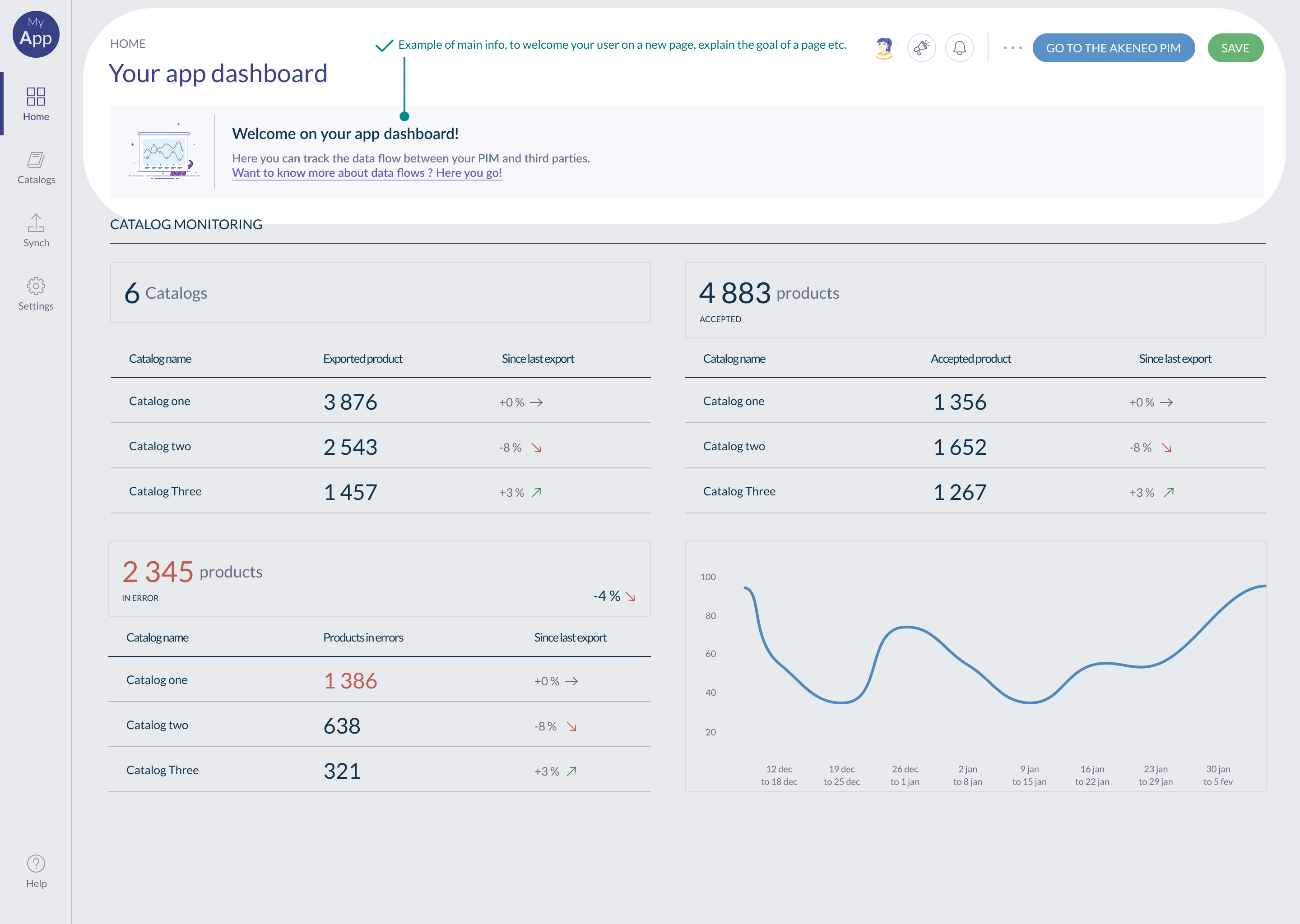Screen dimensions: 1300x924
Task: Click the user avatar icon
Action: click(883, 48)
